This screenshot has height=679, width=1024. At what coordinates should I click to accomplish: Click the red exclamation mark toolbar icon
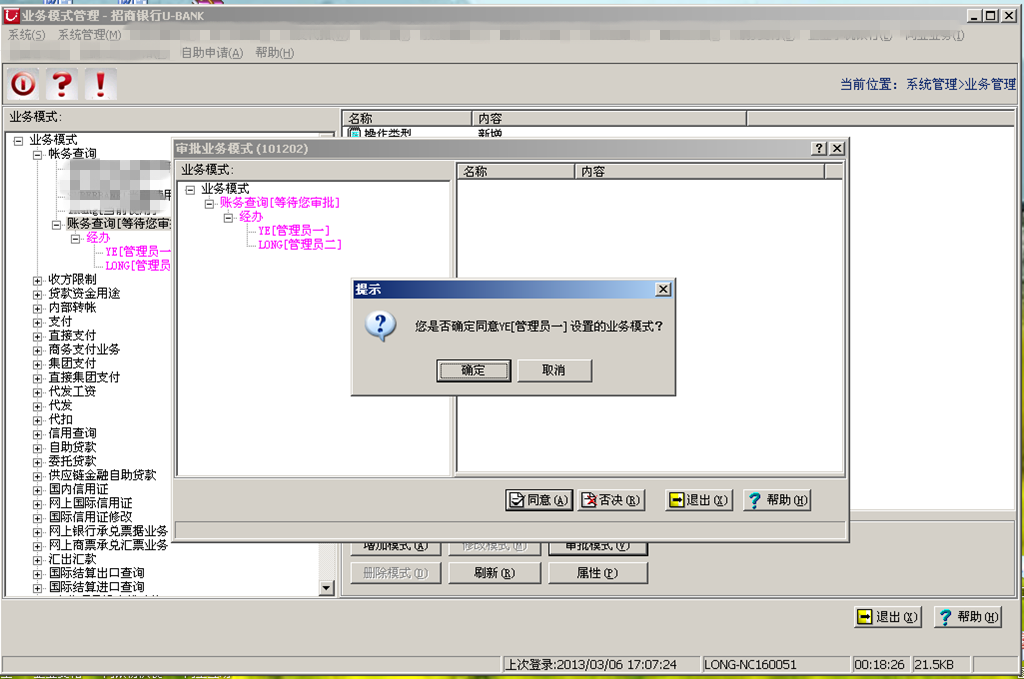pos(101,84)
